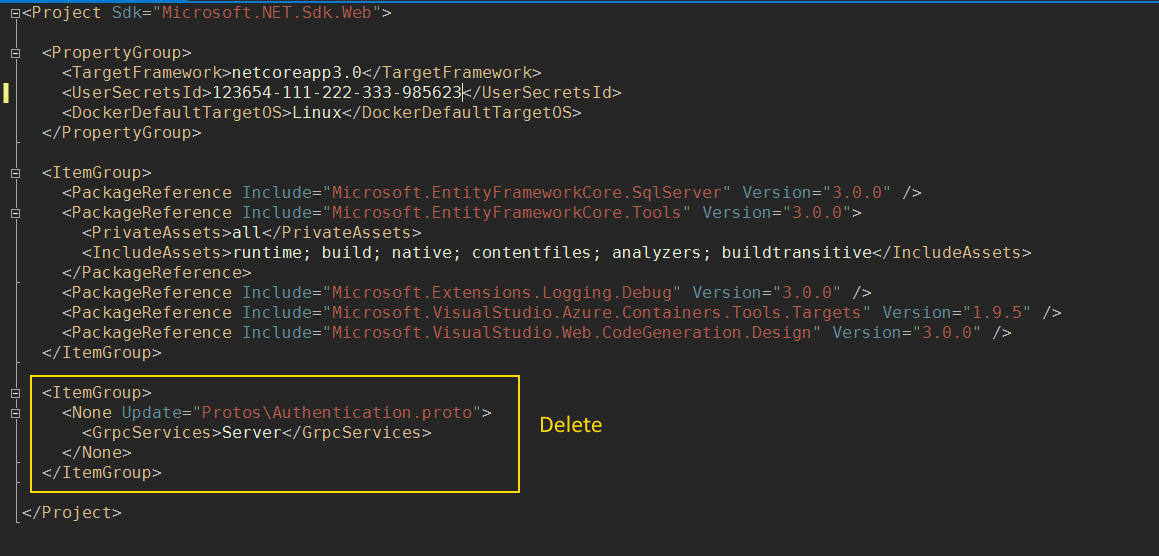Collapse the EntityFrameworkCore.Tools PackageReference node
Screen dimensions: 1159x556
[15, 213]
